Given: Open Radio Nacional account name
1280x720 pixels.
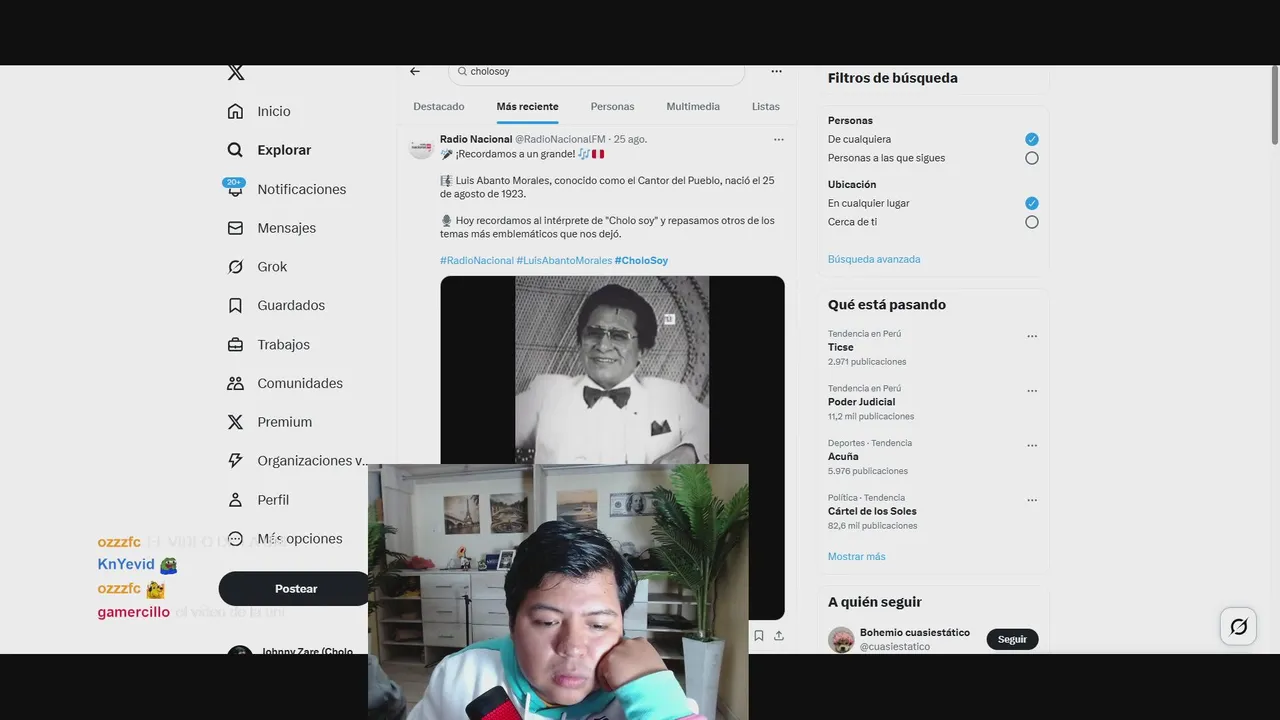Looking at the screenshot, I should (476, 139).
